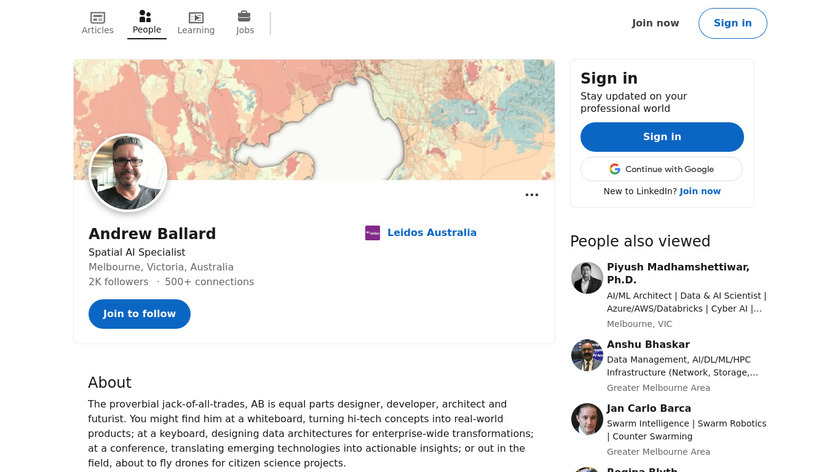Select the People navigation icon

[146, 17]
